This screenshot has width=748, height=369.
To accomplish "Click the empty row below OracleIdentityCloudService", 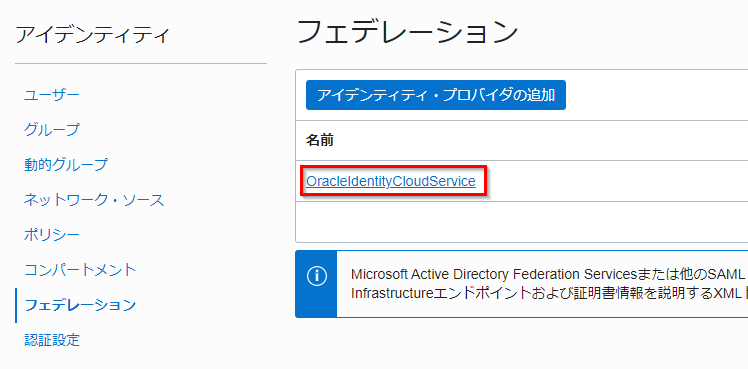I will (521, 222).
